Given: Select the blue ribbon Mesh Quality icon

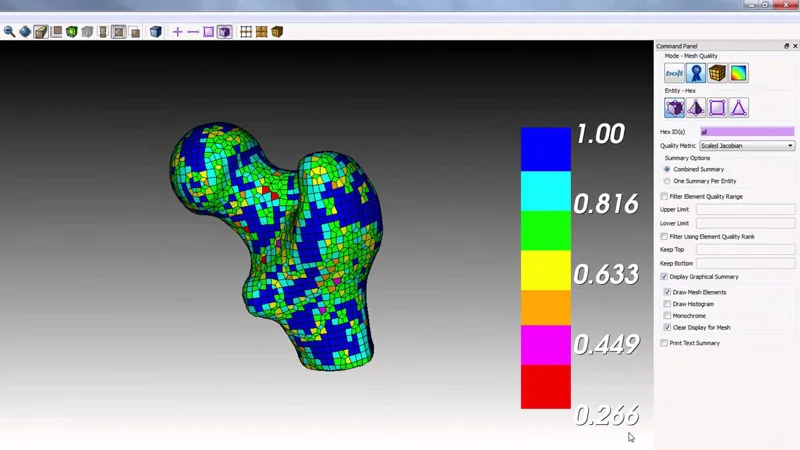Looking at the screenshot, I should tap(695, 73).
